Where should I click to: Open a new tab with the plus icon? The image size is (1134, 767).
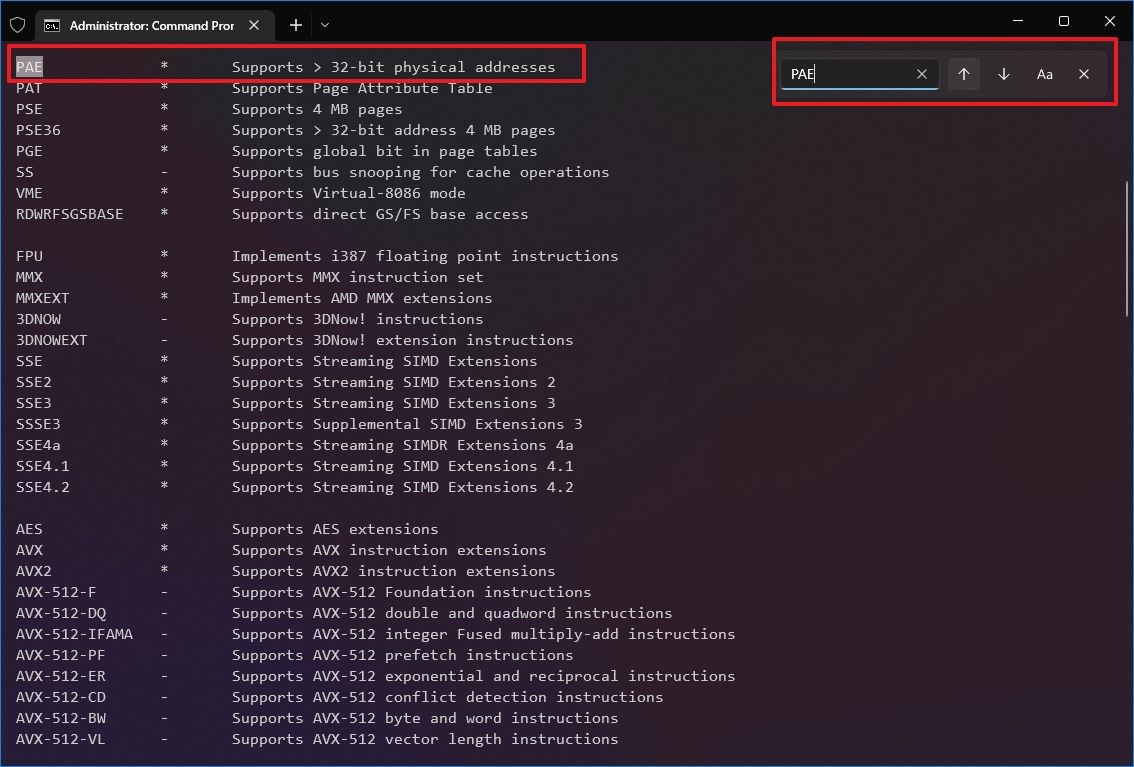[295, 25]
